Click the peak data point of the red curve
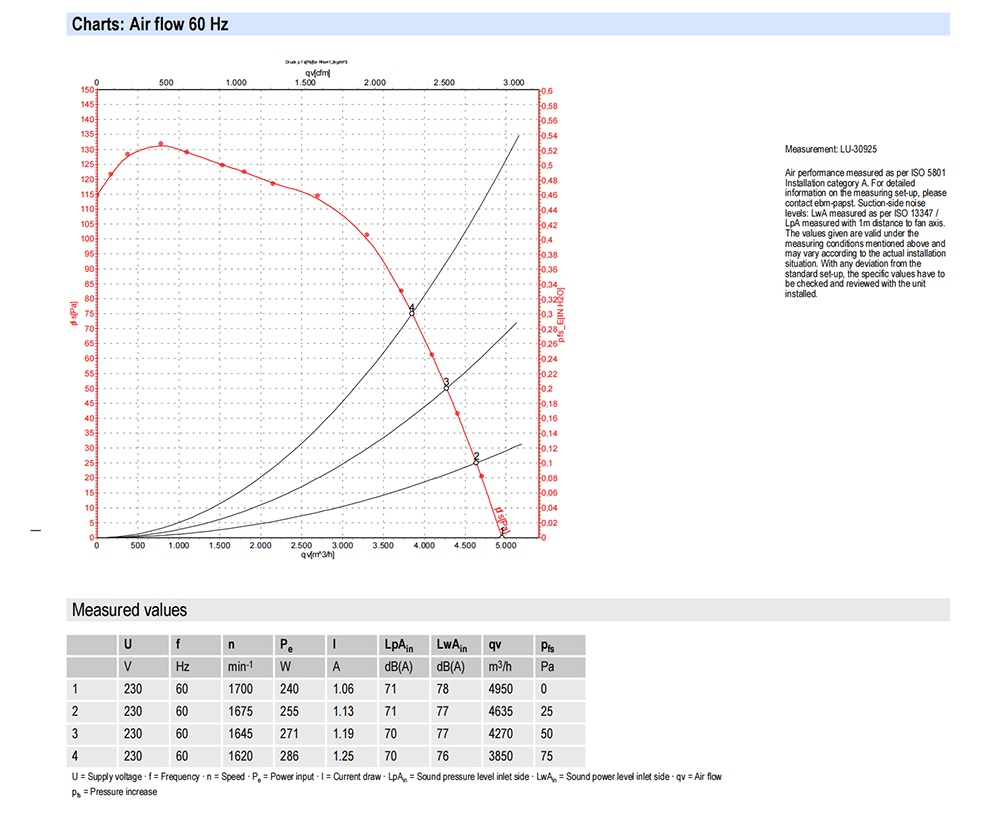This screenshot has height=815, width=1000. click(160, 144)
